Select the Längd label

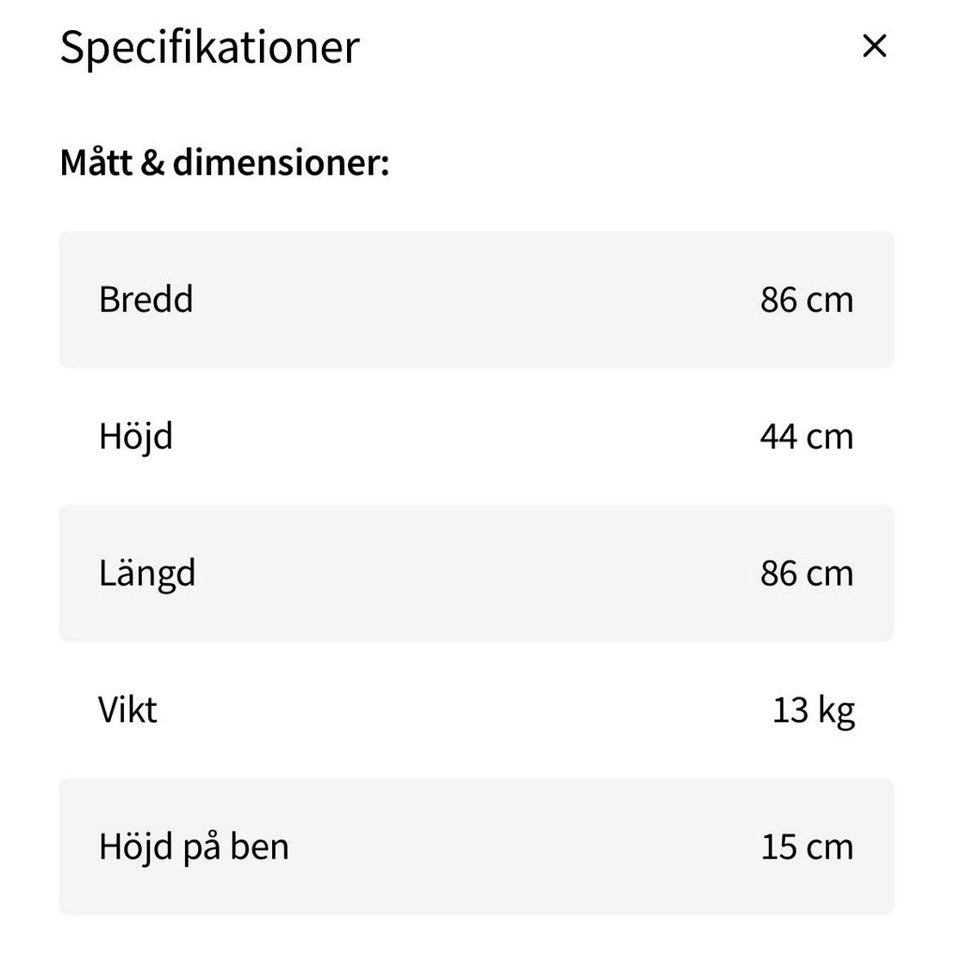pyautogui.click(x=147, y=573)
